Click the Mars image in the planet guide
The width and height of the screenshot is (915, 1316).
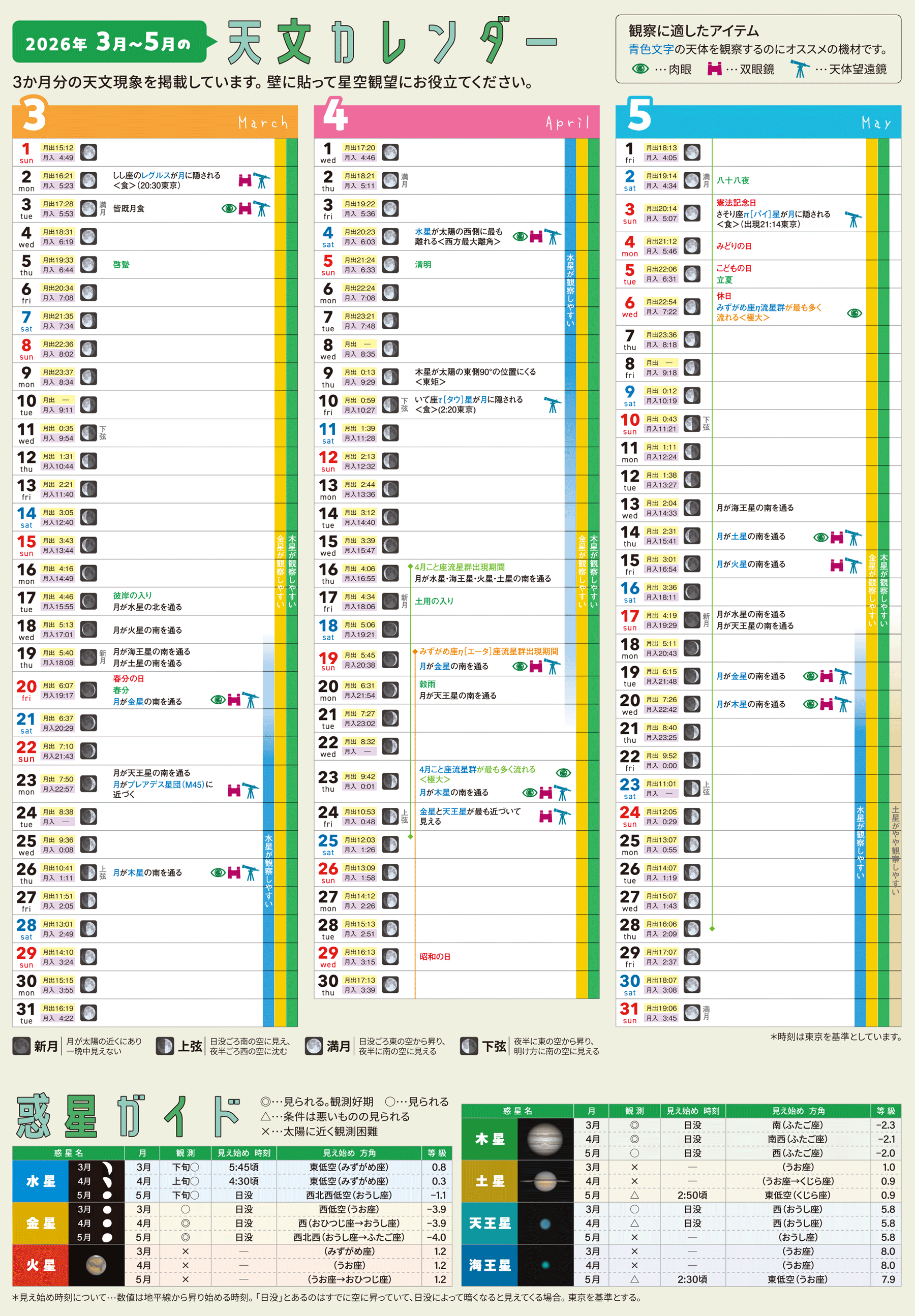click(x=96, y=1265)
